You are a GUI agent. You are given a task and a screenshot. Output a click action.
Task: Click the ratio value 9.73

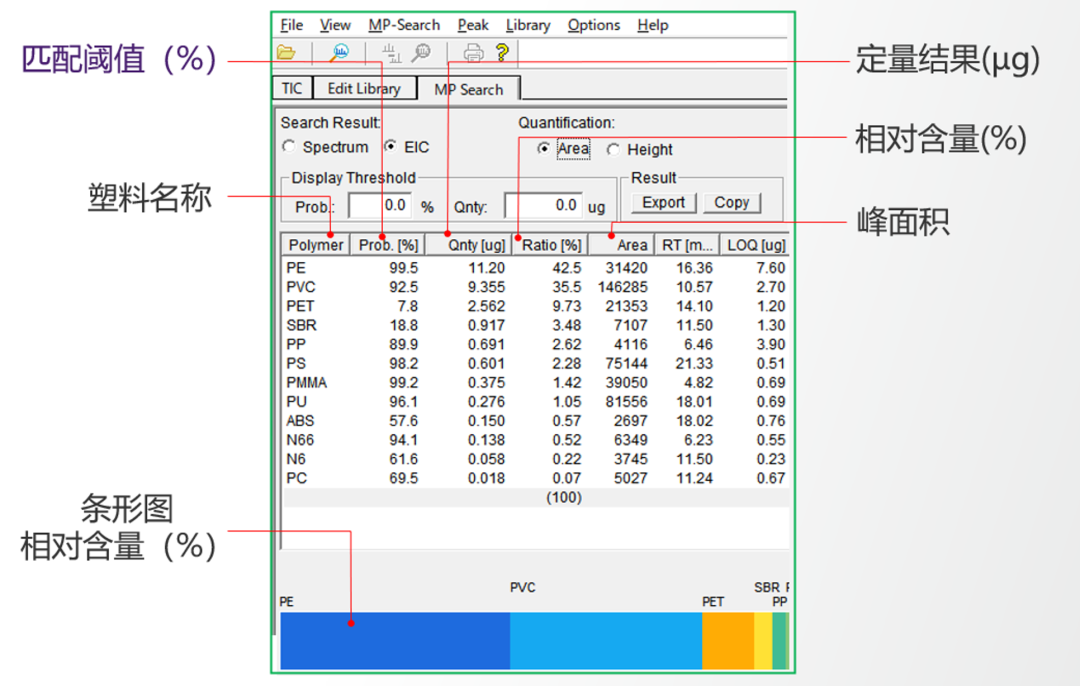(x=566, y=306)
